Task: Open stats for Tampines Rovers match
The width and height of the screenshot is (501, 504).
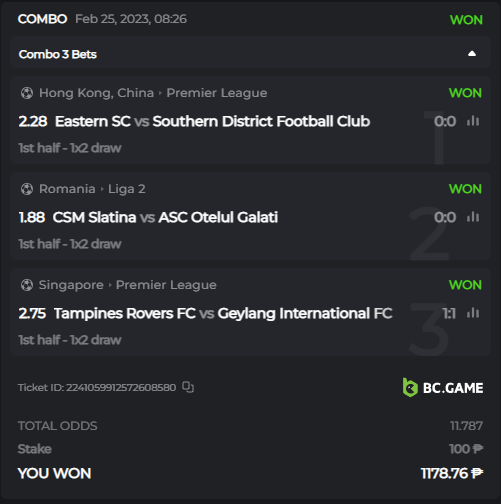Action: pos(473,313)
